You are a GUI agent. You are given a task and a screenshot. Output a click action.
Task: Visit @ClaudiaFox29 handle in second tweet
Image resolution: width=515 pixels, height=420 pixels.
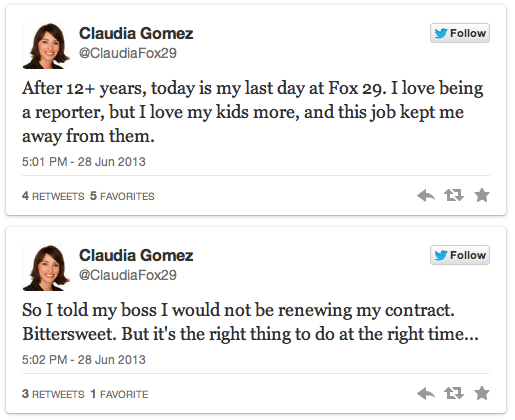128,275
